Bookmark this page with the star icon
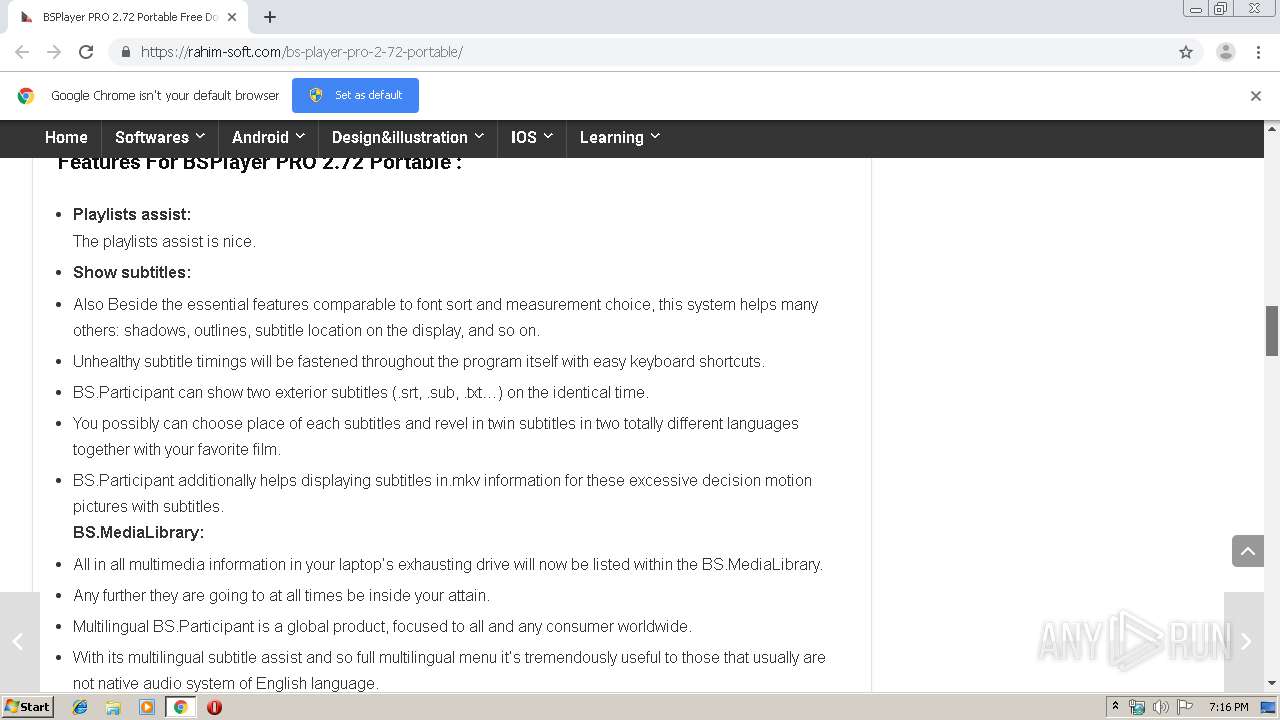The height and width of the screenshot is (720, 1280). (1186, 52)
